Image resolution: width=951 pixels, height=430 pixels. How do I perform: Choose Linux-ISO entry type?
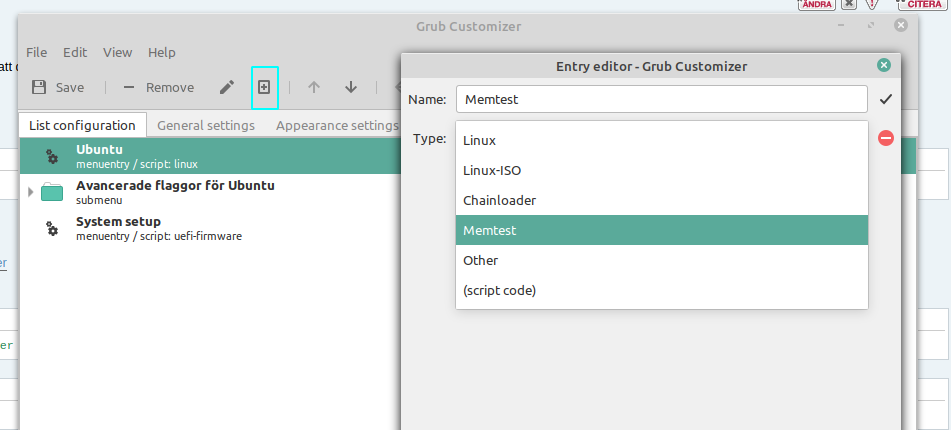coord(662,170)
